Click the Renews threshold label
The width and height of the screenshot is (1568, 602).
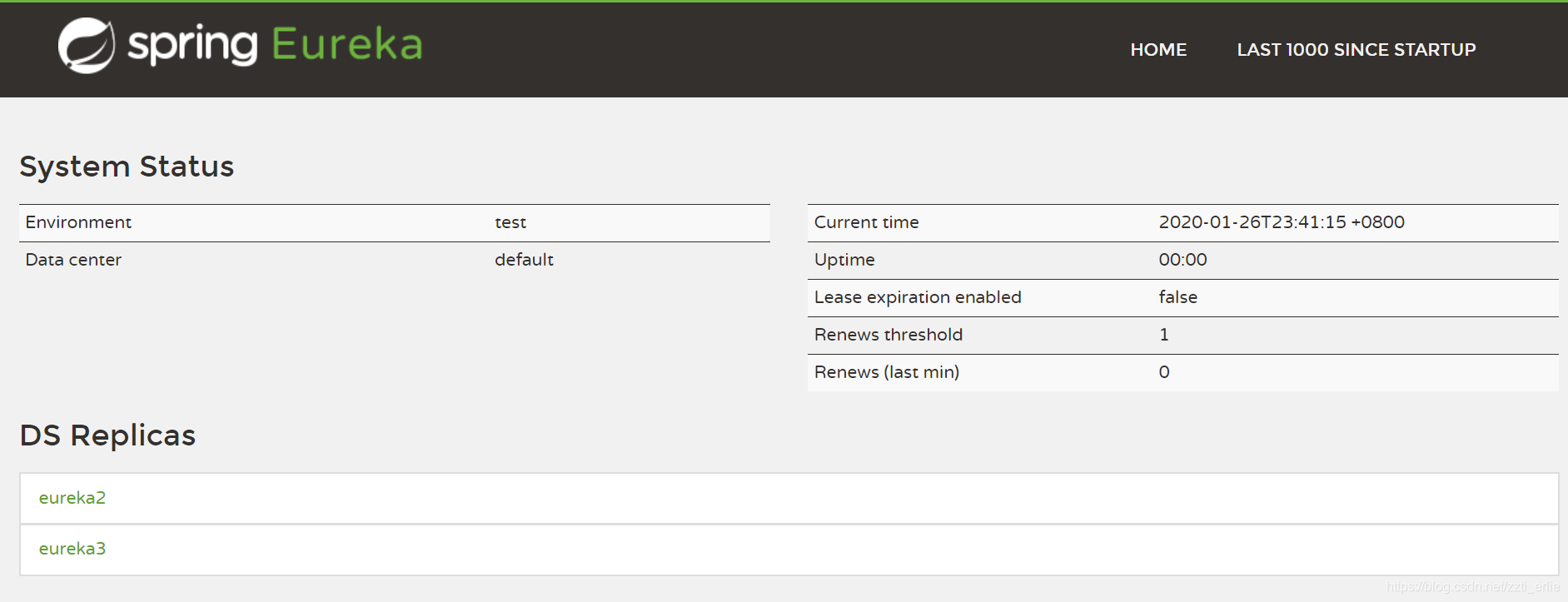tap(888, 335)
